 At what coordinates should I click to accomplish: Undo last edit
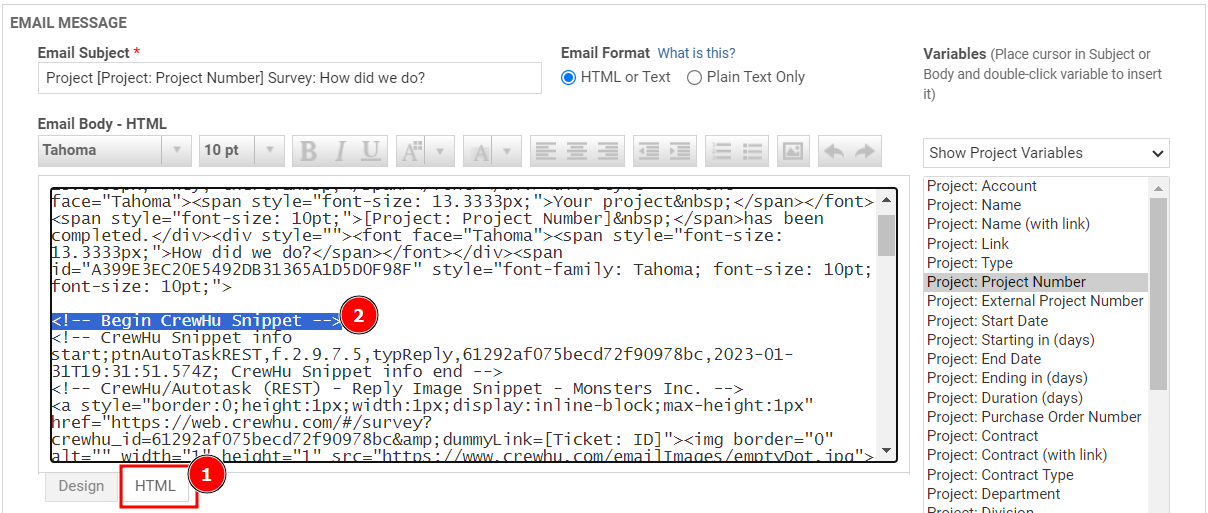coord(834,151)
